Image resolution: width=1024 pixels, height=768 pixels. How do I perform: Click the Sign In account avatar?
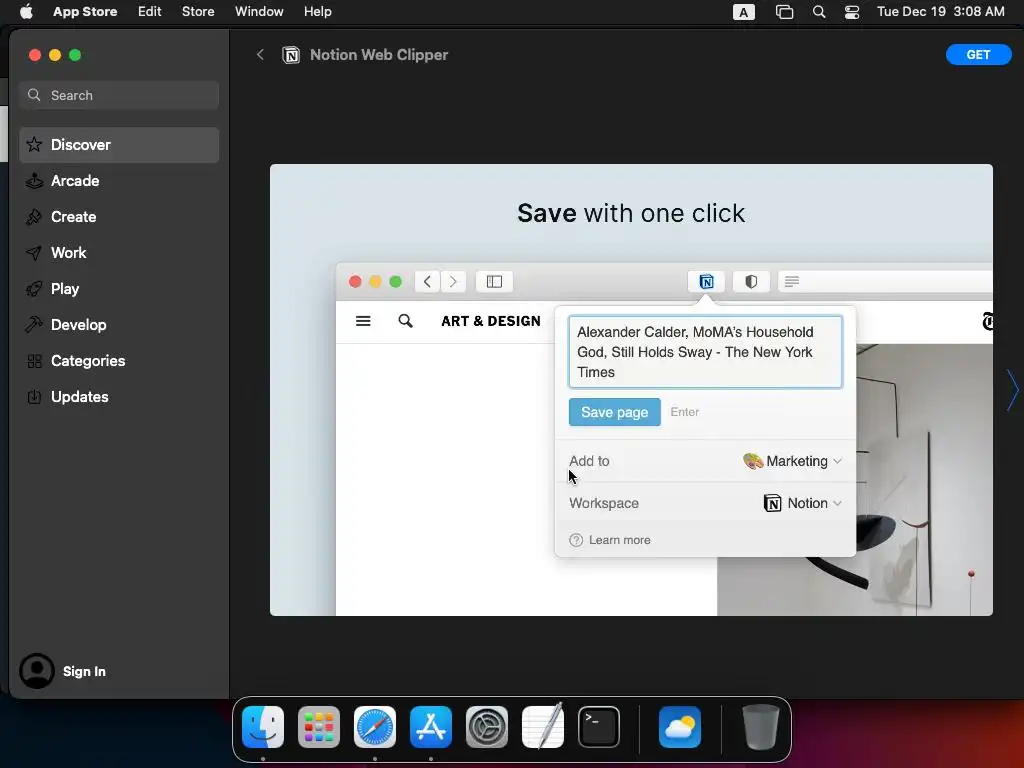pos(37,671)
